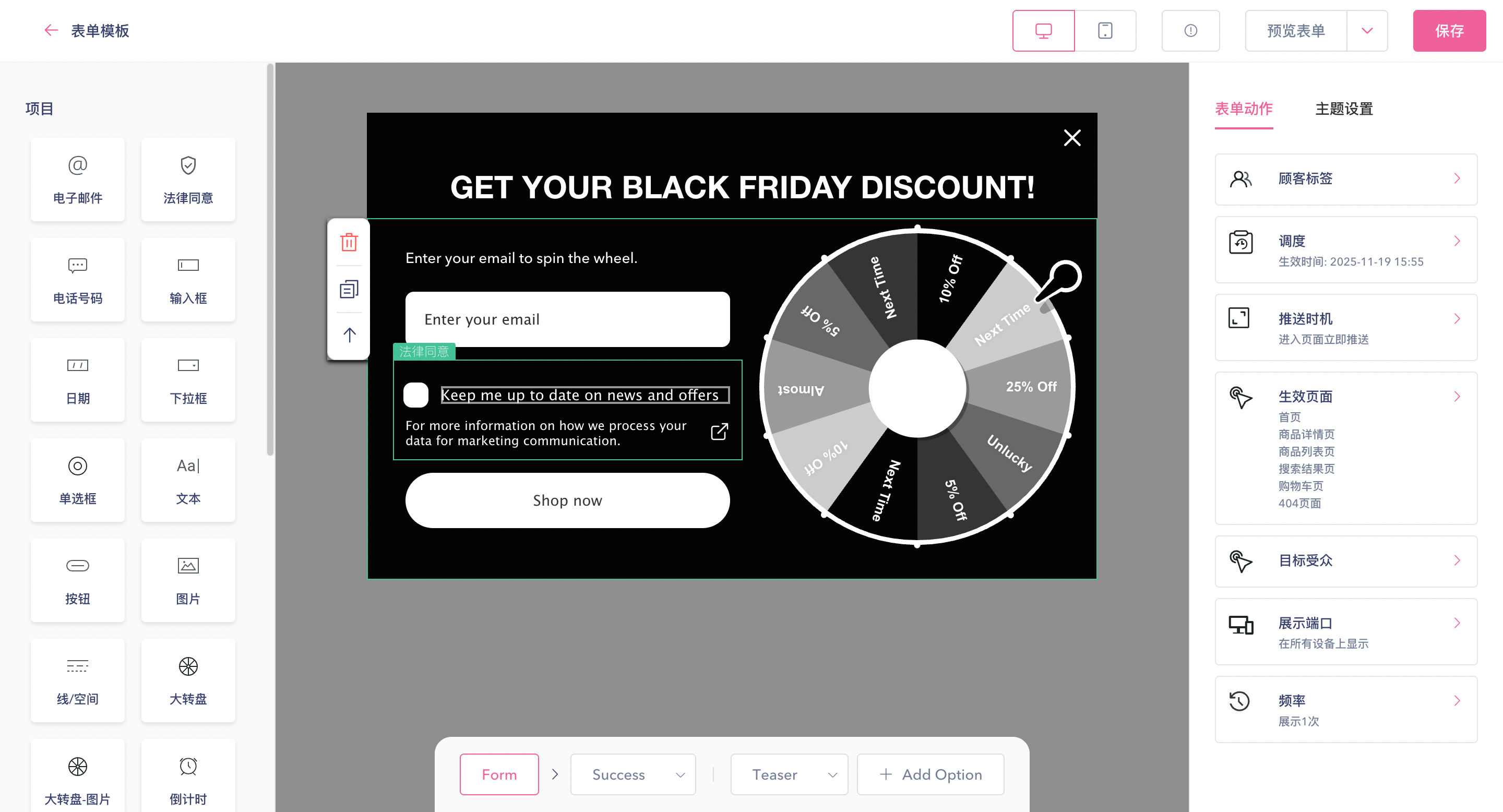Screen dimensions: 1503x812
Task: Expand the Teaser dropdown
Action: coord(832,774)
